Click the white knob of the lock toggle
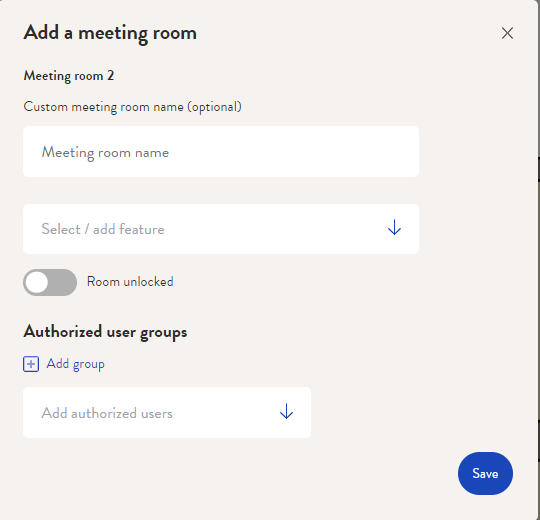Image resolution: width=540 pixels, height=520 pixels. tap(37, 282)
